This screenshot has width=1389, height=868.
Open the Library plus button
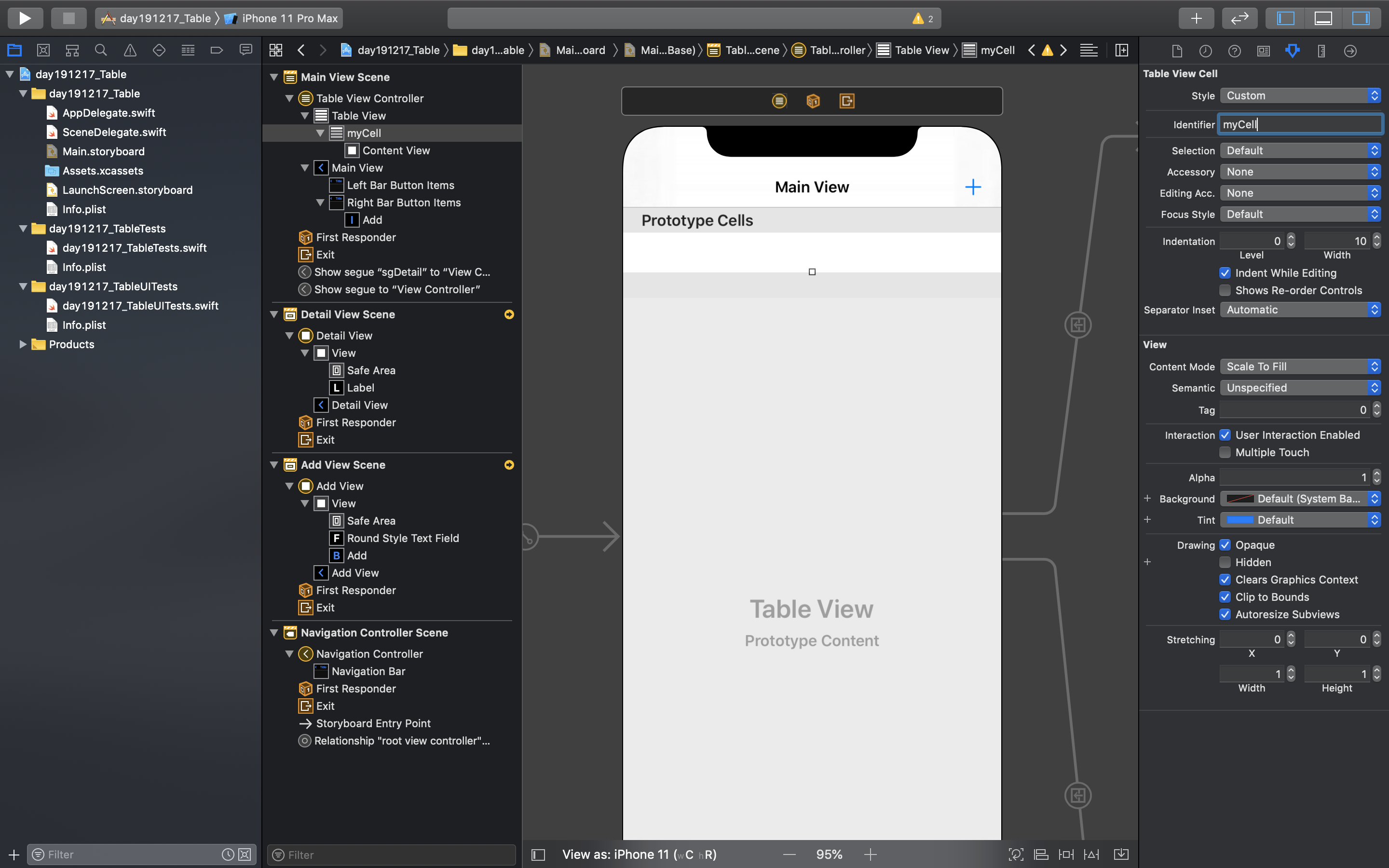tap(1196, 18)
